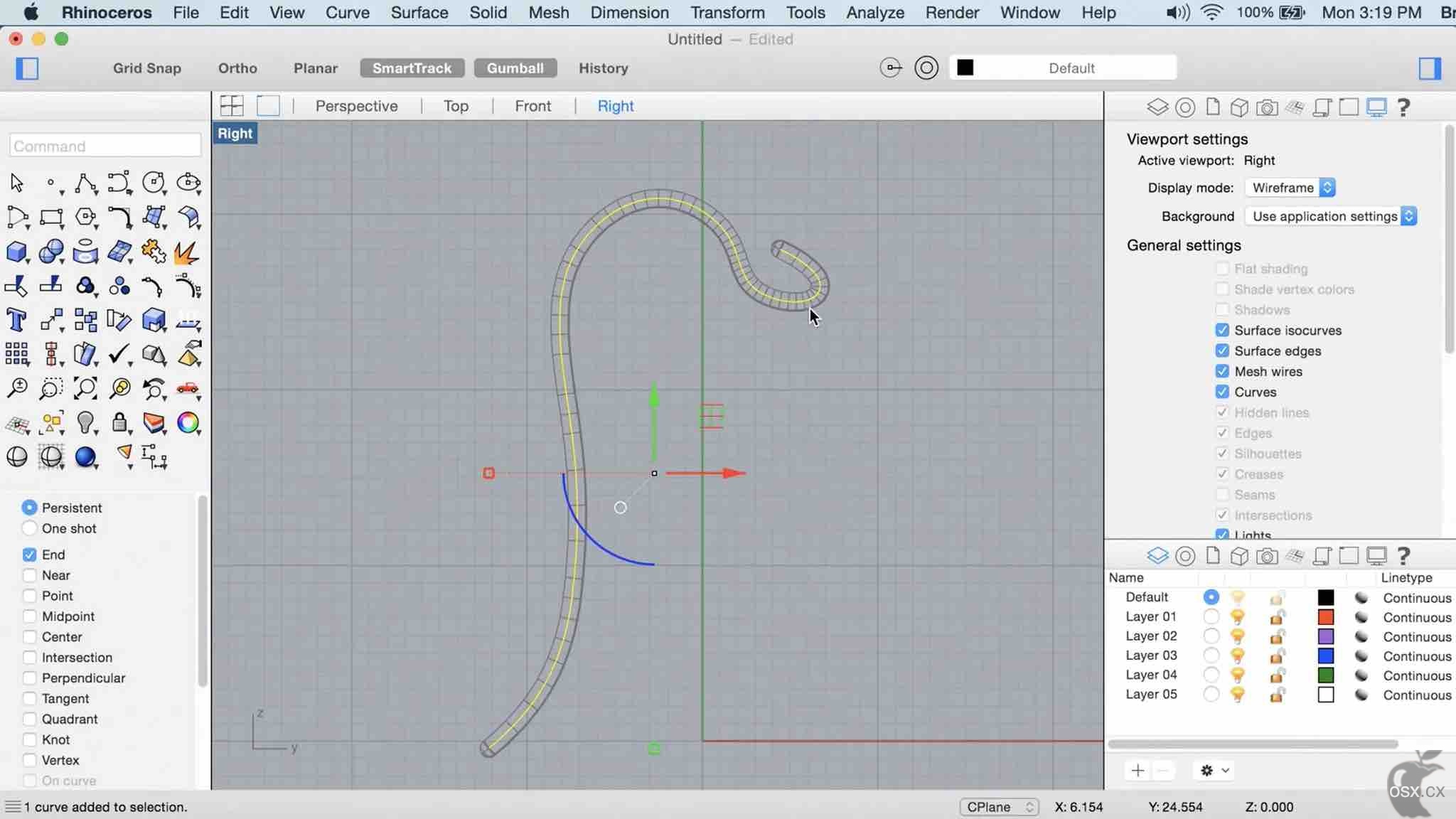Open the gear actions menu under layers
Image resolution: width=1456 pixels, height=819 pixels.
point(1214,770)
